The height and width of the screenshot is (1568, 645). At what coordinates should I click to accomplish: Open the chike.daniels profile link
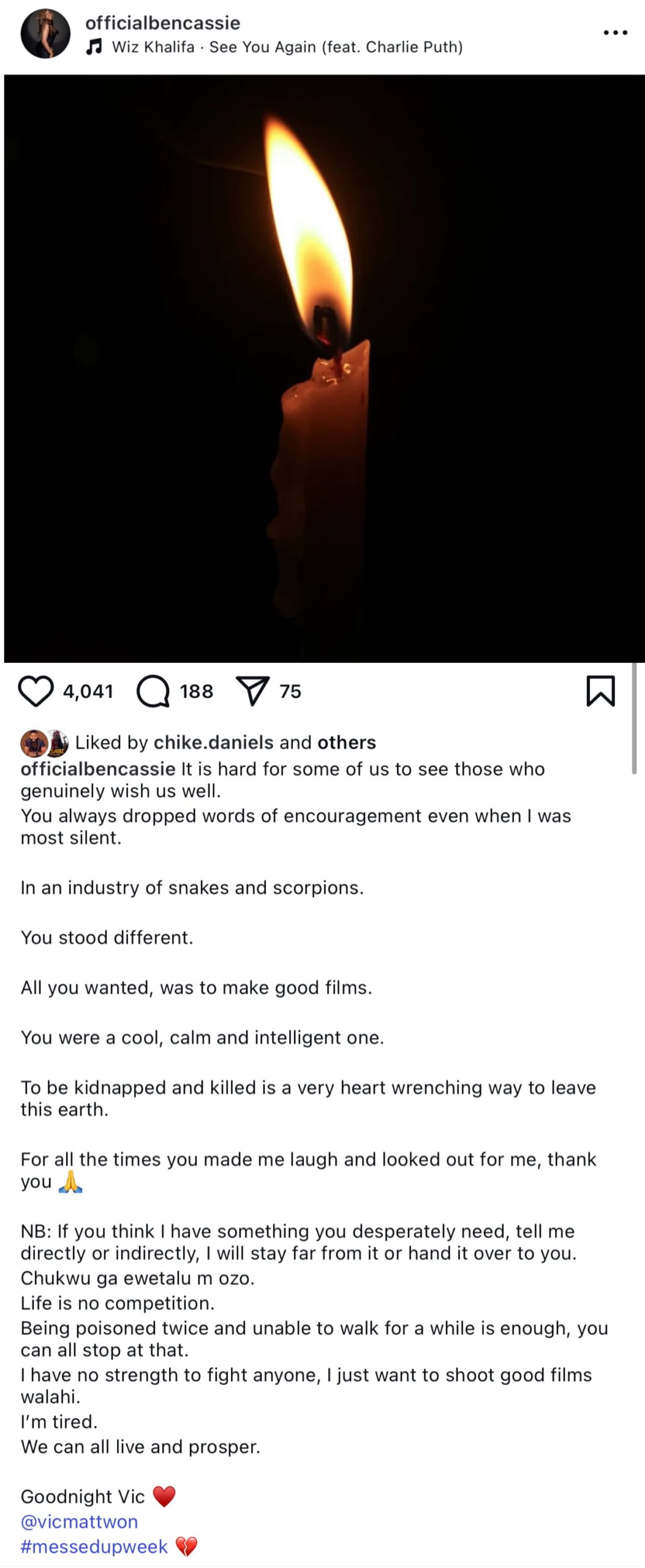coord(213,742)
